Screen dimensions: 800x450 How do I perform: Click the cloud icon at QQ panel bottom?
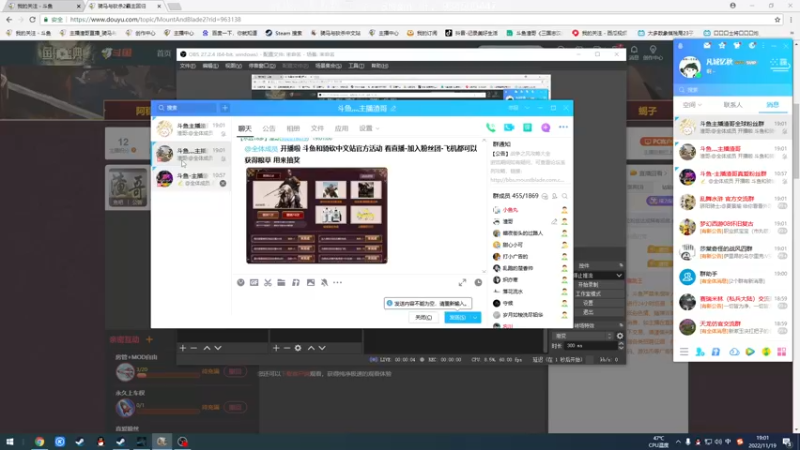[x=734, y=352]
